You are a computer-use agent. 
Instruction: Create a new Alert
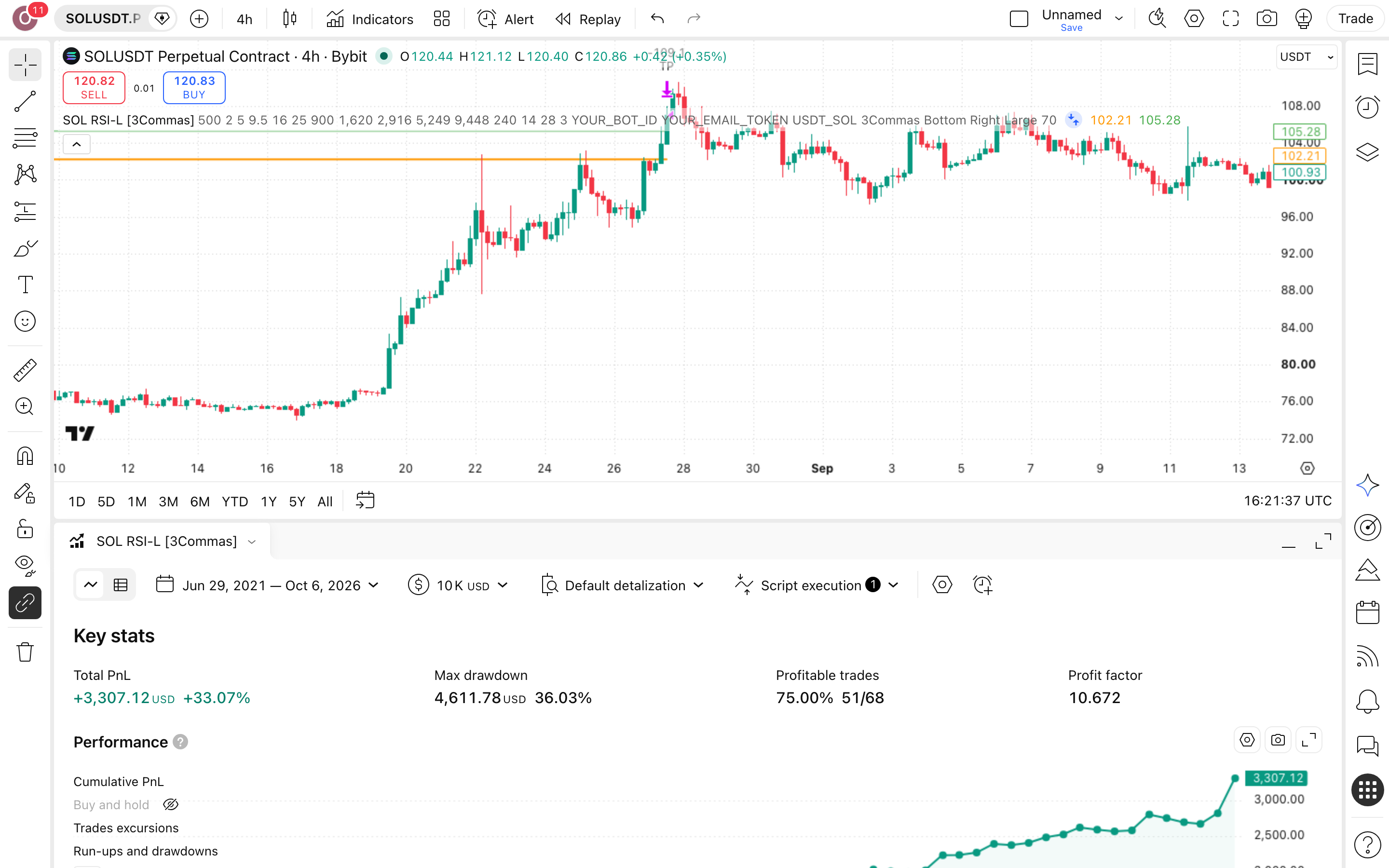505,19
